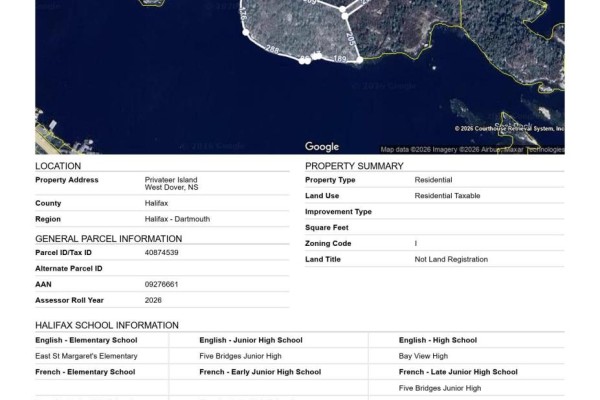Click 'English - Junior High School' header
Screen dimensions: 600x400
pyautogui.click(x=251, y=340)
